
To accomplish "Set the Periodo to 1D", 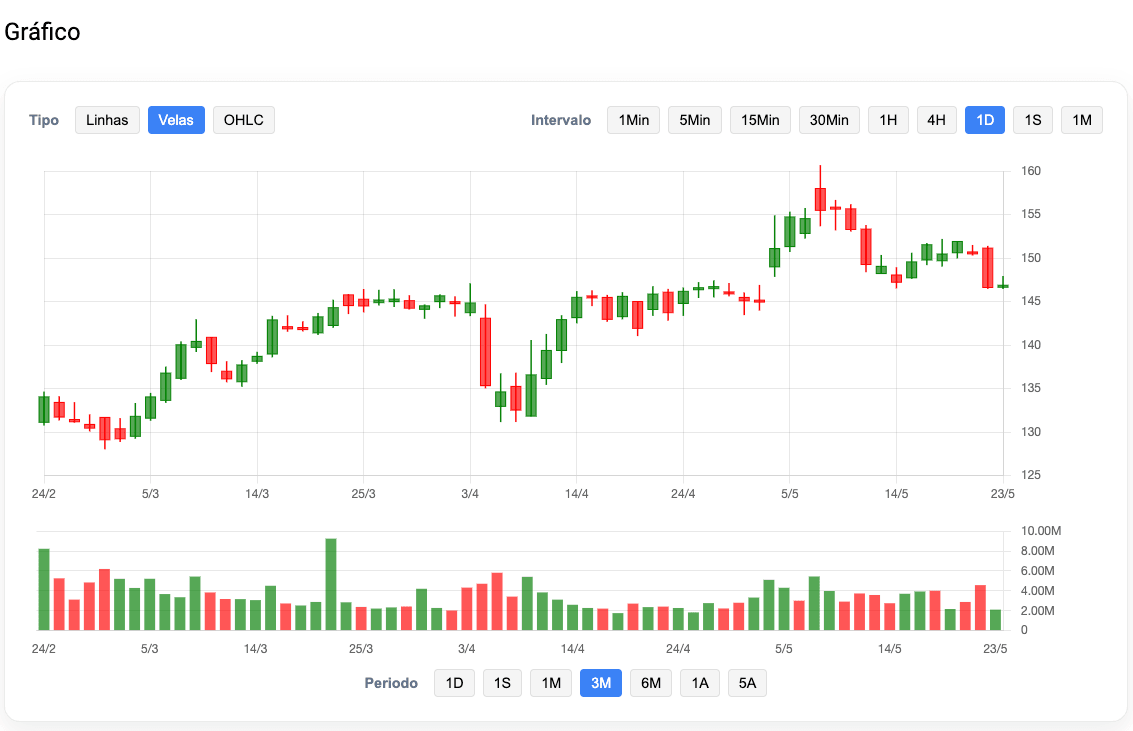I will (454, 683).
